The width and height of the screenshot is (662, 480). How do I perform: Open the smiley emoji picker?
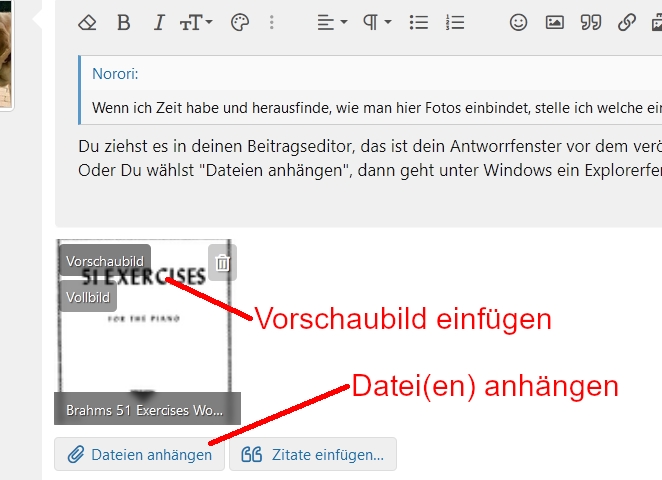click(518, 22)
